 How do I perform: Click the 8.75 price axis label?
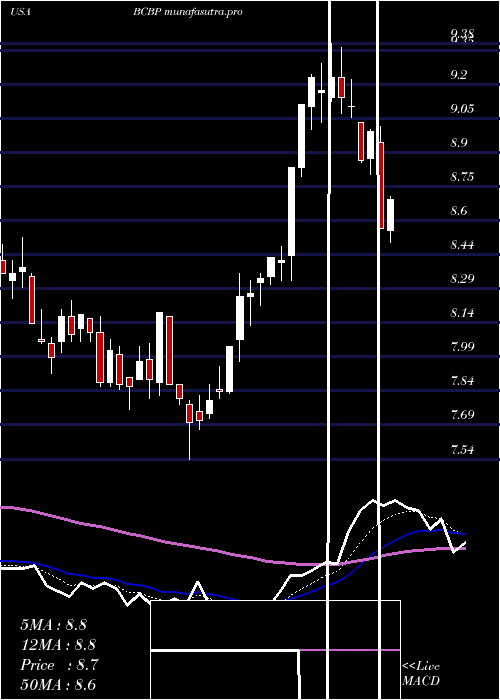[x=462, y=176]
